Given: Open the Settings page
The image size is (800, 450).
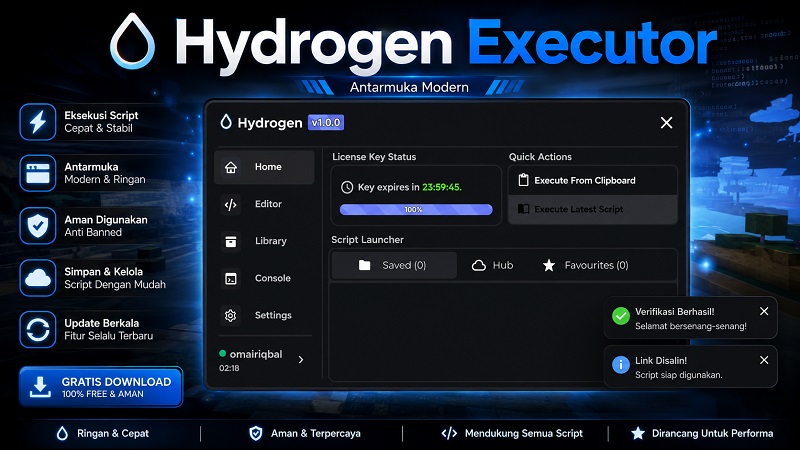Looking at the screenshot, I should point(264,315).
